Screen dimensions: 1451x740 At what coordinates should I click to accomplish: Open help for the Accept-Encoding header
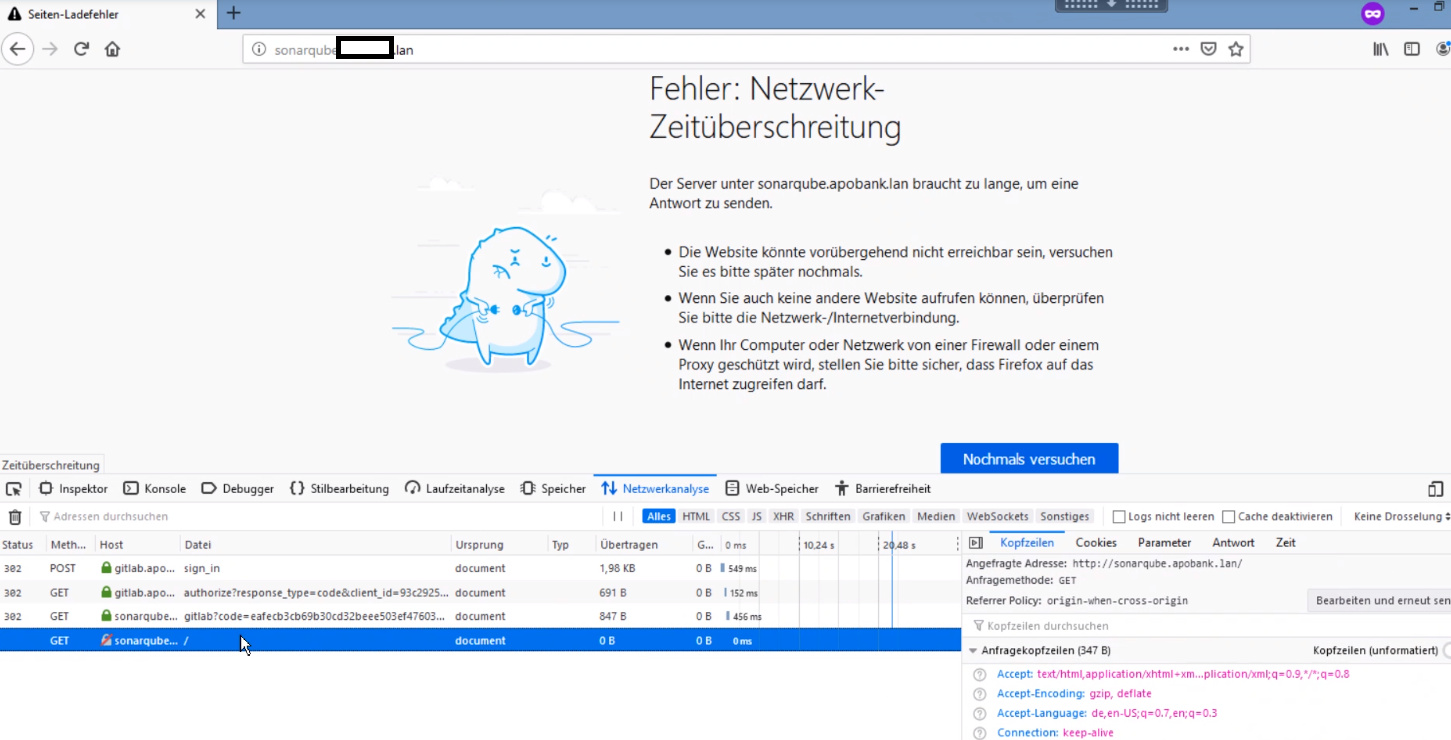coord(980,694)
